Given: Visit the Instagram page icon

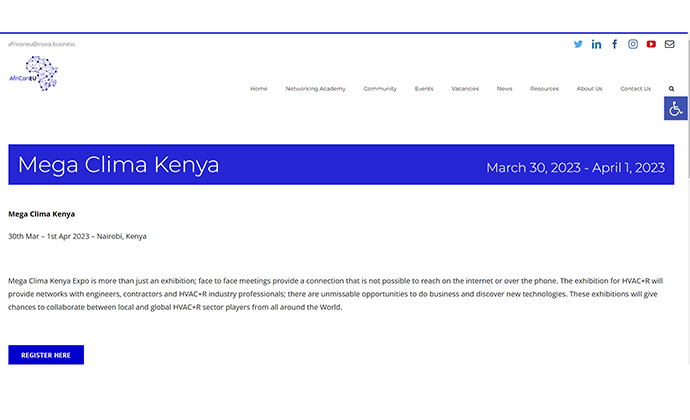Looking at the screenshot, I should point(633,44).
